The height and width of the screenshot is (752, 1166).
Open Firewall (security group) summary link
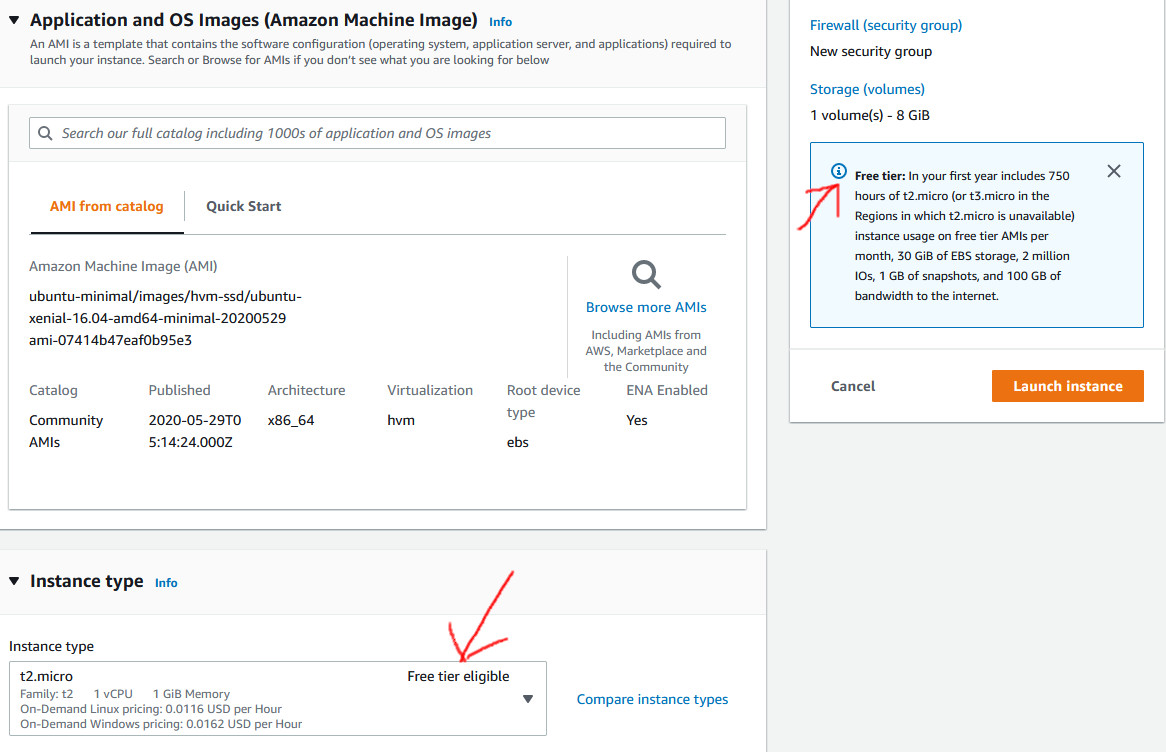pos(886,25)
